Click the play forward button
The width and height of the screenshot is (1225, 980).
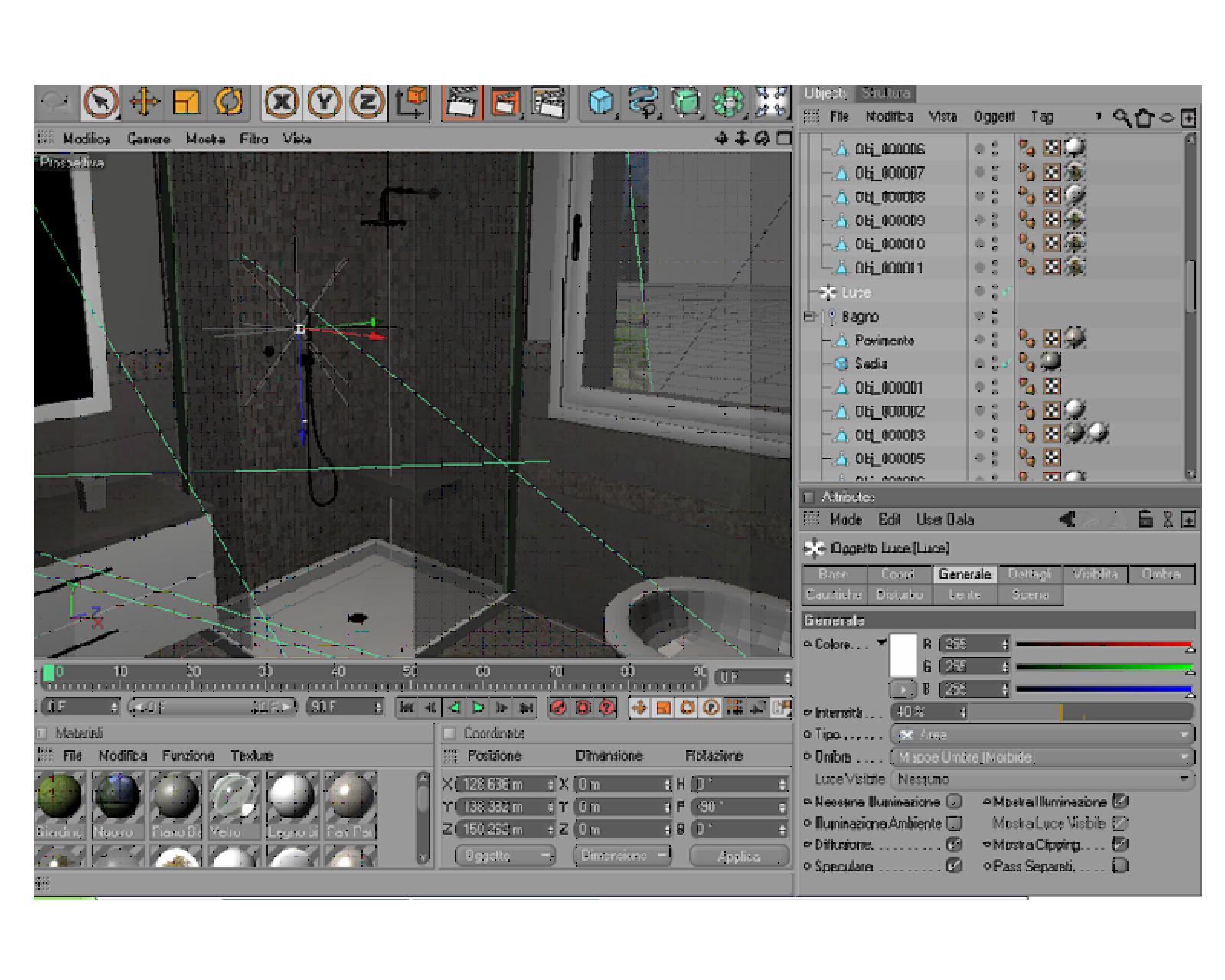click(479, 708)
